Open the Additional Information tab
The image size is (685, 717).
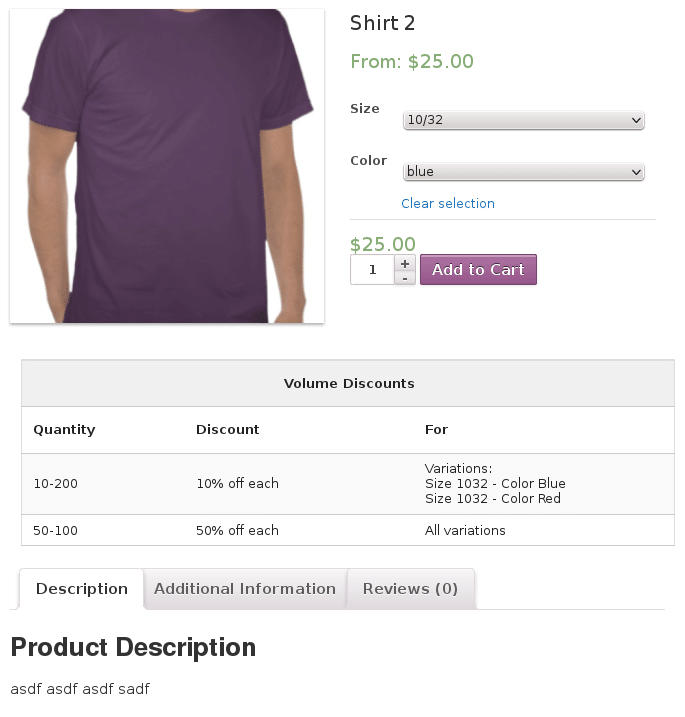point(245,589)
